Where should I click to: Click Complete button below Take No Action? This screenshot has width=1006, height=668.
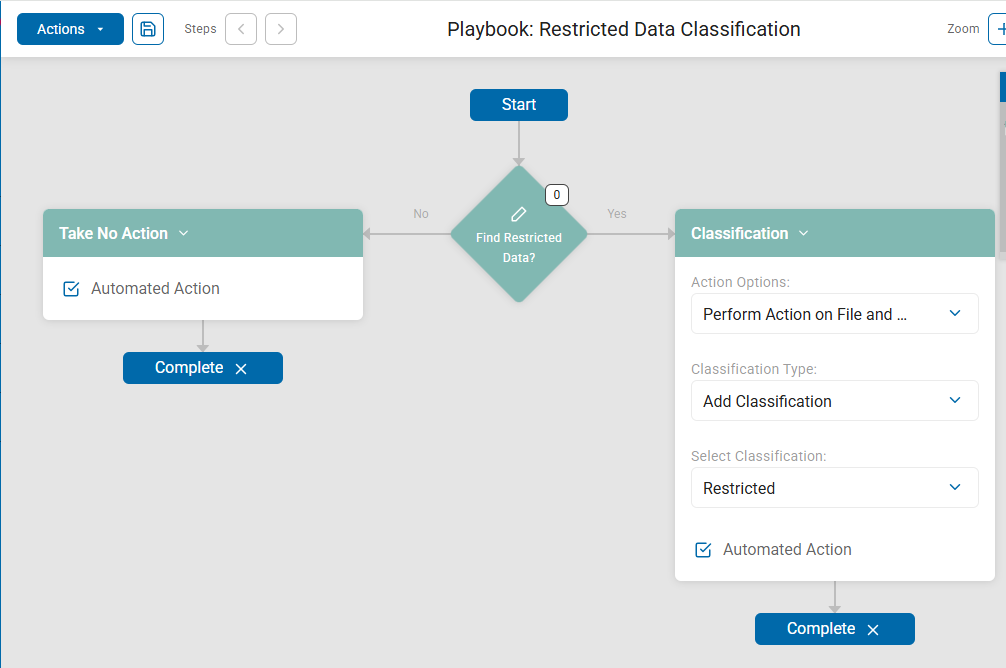coord(189,368)
